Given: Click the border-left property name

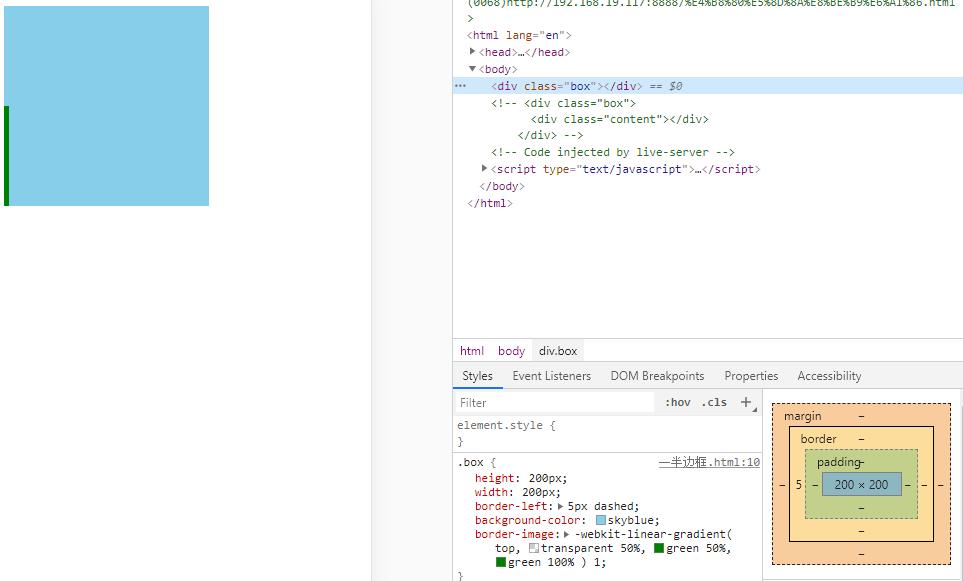Looking at the screenshot, I should [510, 506].
